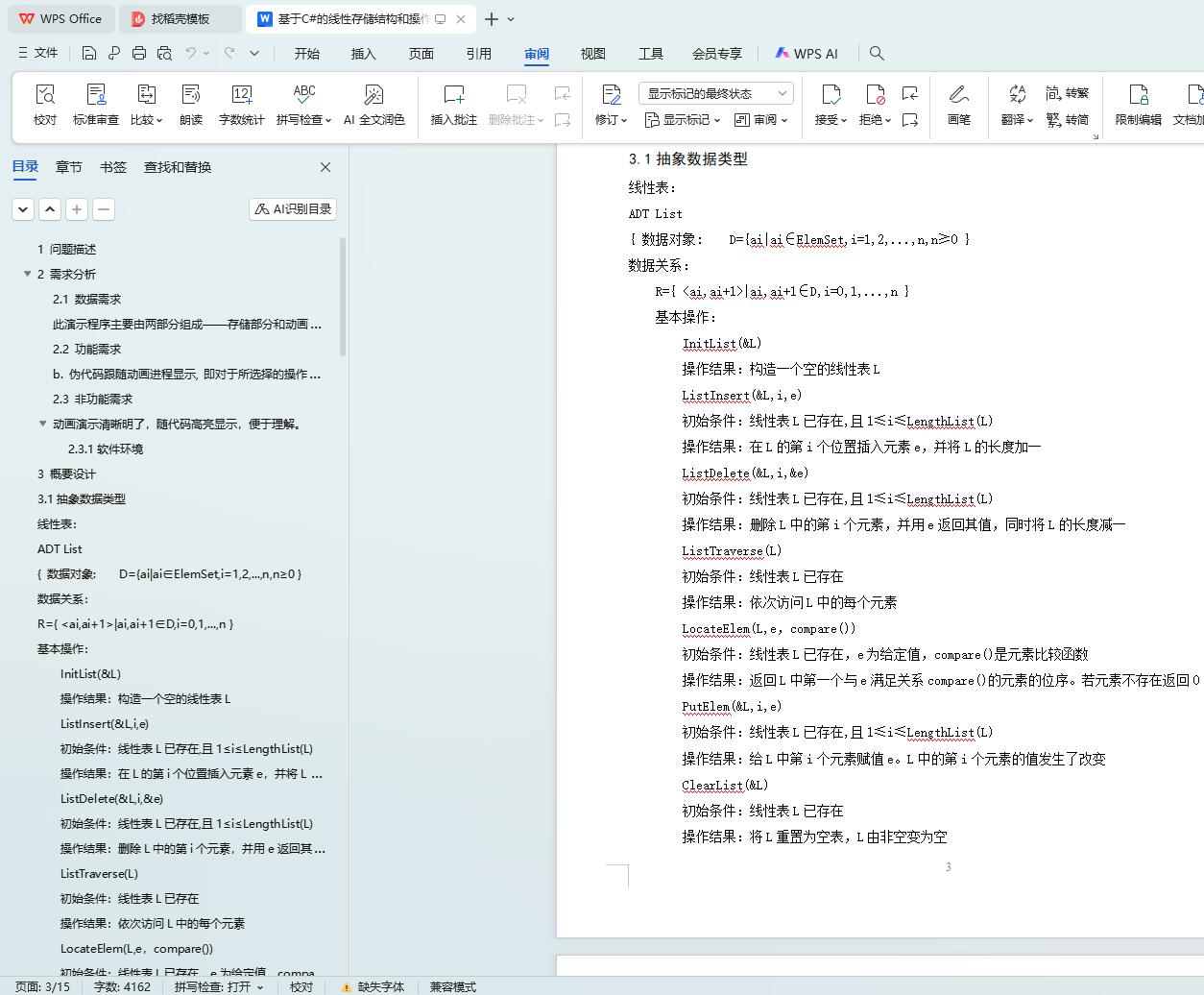Toggle 拼写检查 status in the status bar

219,986
